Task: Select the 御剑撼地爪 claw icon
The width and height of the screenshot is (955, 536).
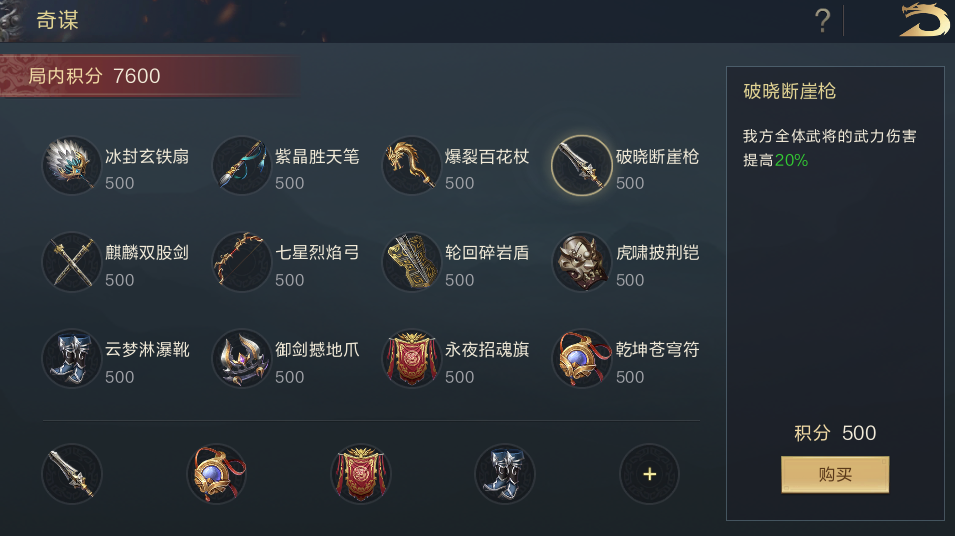Action: pos(241,359)
